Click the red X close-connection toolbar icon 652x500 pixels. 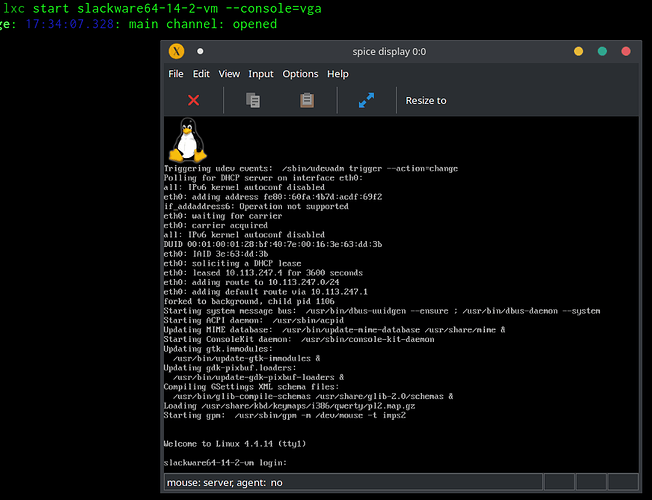pos(193,100)
